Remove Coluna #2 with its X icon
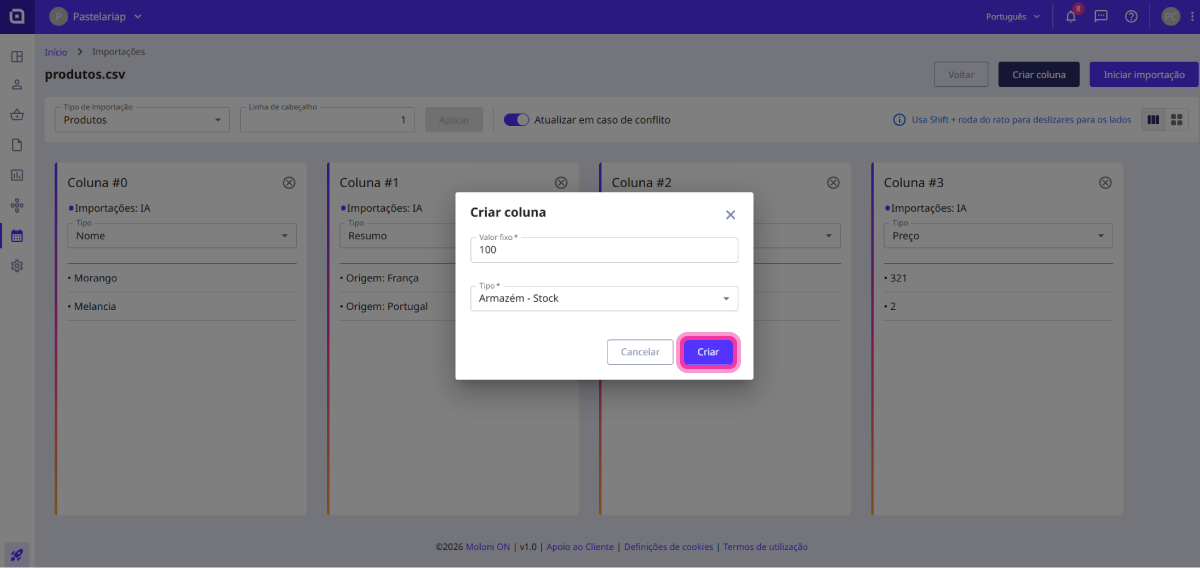The height and width of the screenshot is (568, 1200). [x=833, y=182]
